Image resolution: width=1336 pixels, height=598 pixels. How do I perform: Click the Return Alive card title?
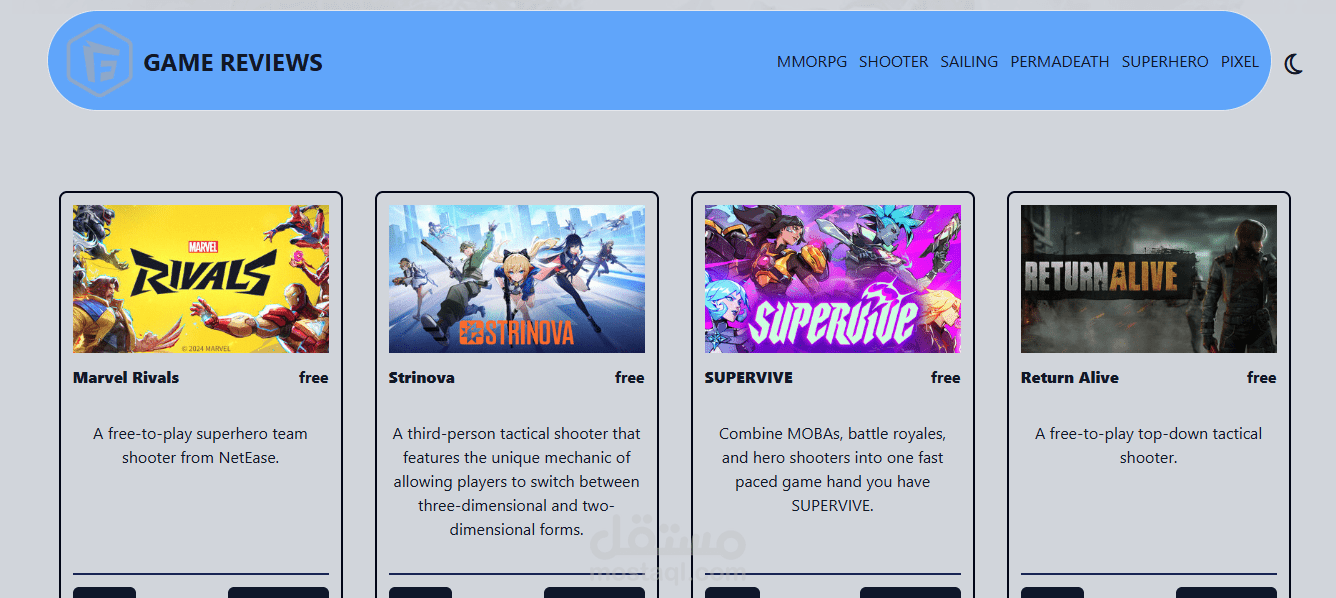[x=1070, y=377]
